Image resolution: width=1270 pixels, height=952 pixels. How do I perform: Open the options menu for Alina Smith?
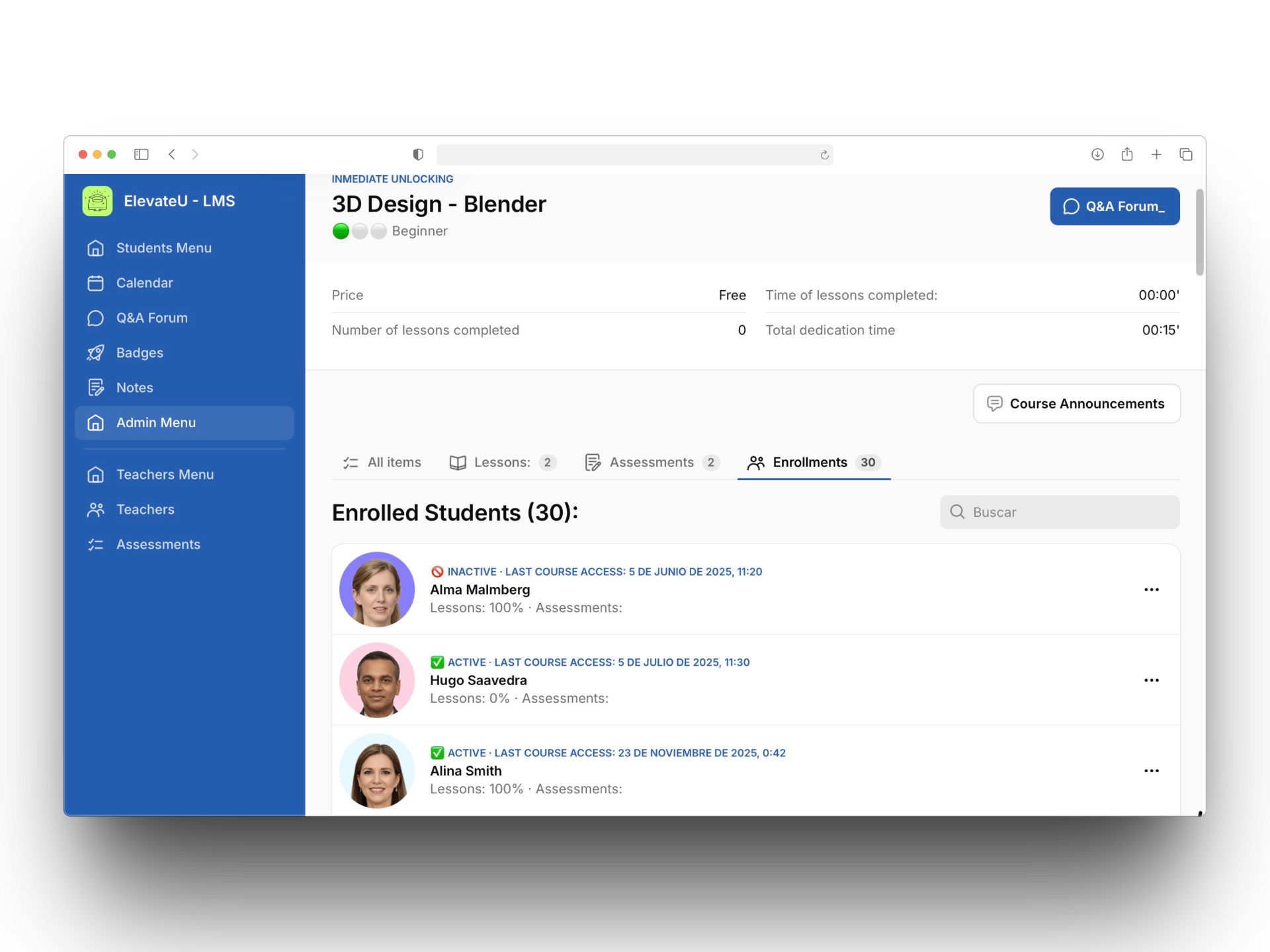[x=1151, y=771]
